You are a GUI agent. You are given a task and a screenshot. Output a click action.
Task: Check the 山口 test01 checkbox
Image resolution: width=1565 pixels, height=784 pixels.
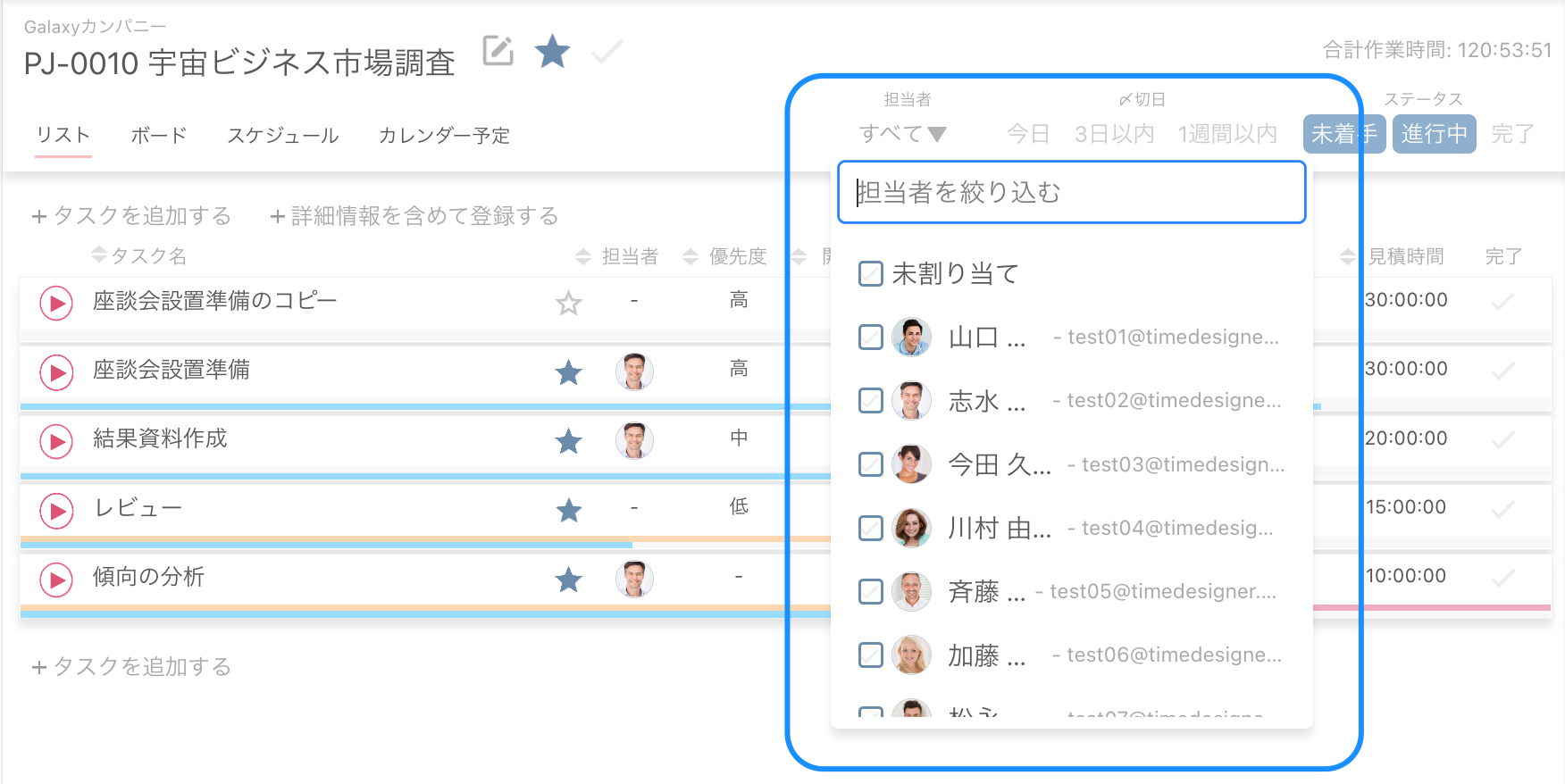(870, 337)
